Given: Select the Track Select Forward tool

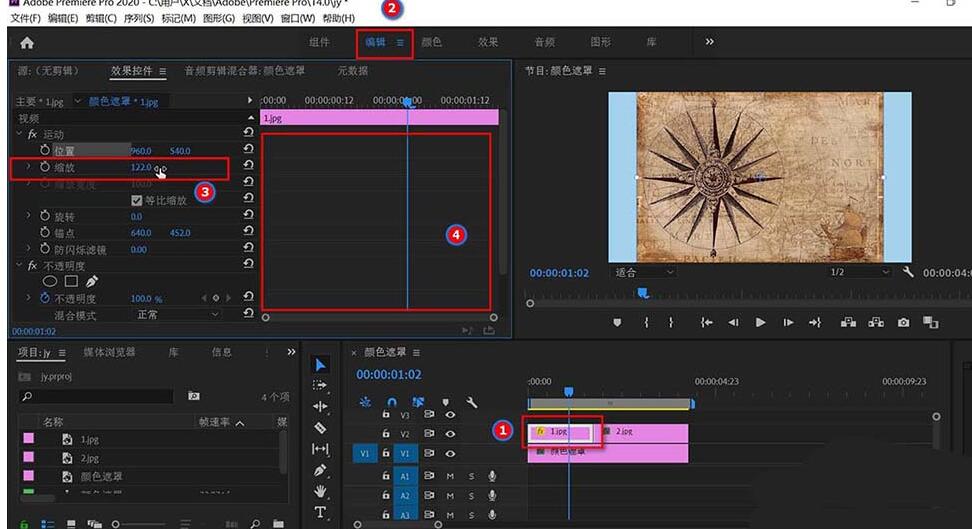Looking at the screenshot, I should click(320, 385).
